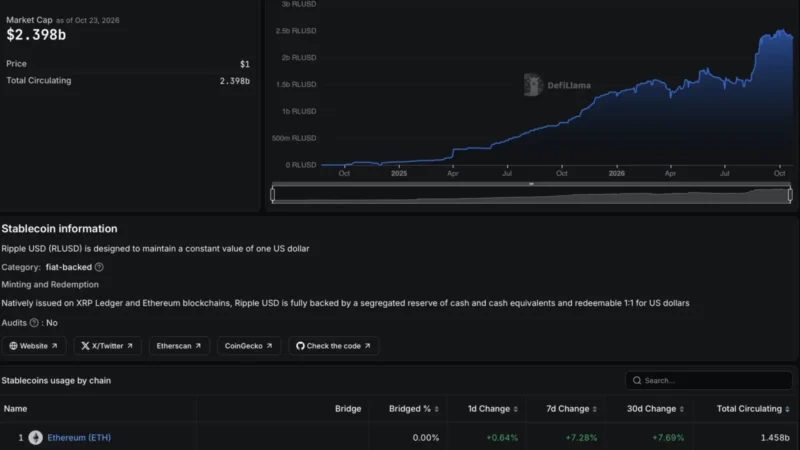Sort by 7d Change column
Viewport: 800px width, 450px height.
[x=571, y=409]
